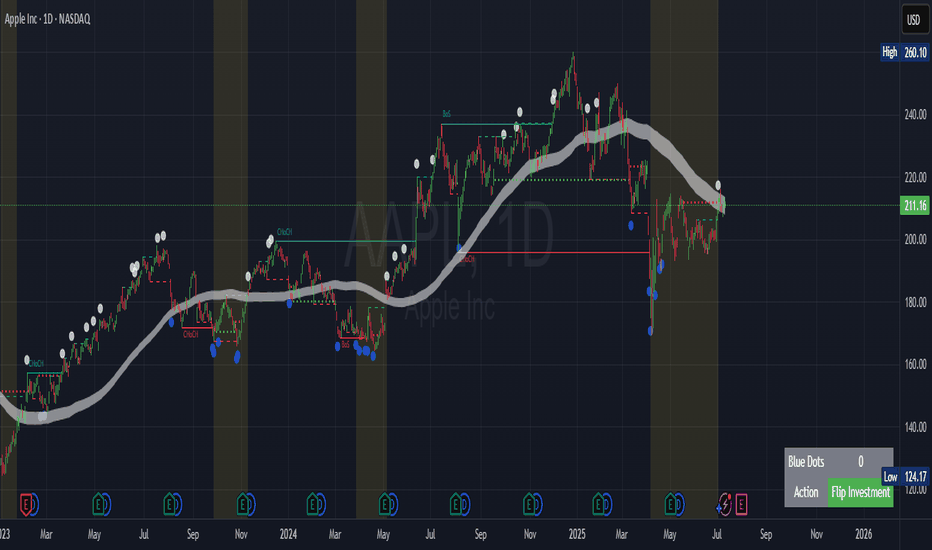Click the 2025 label on the time axis
The height and width of the screenshot is (550, 932).
tap(577, 535)
